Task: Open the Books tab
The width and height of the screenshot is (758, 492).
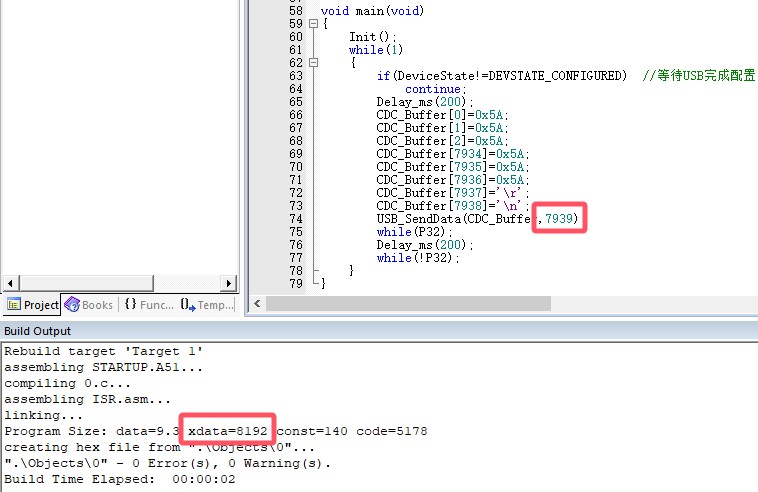Action: click(x=89, y=305)
